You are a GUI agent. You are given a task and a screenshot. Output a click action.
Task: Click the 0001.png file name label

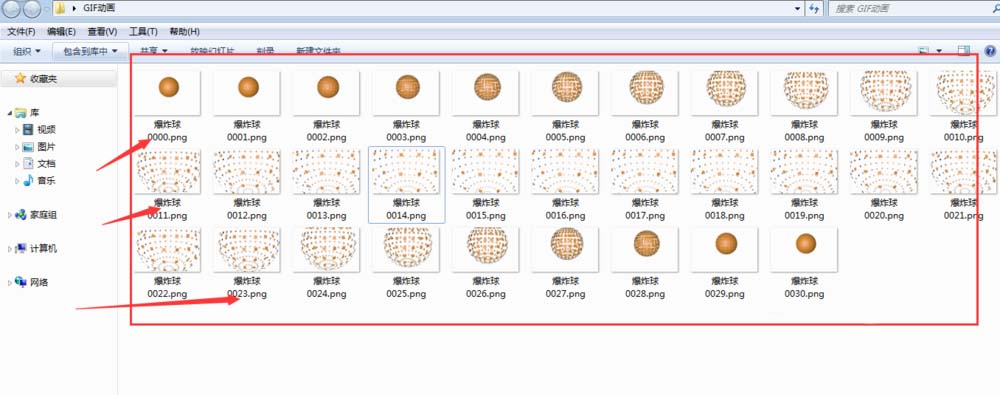[x=247, y=137]
